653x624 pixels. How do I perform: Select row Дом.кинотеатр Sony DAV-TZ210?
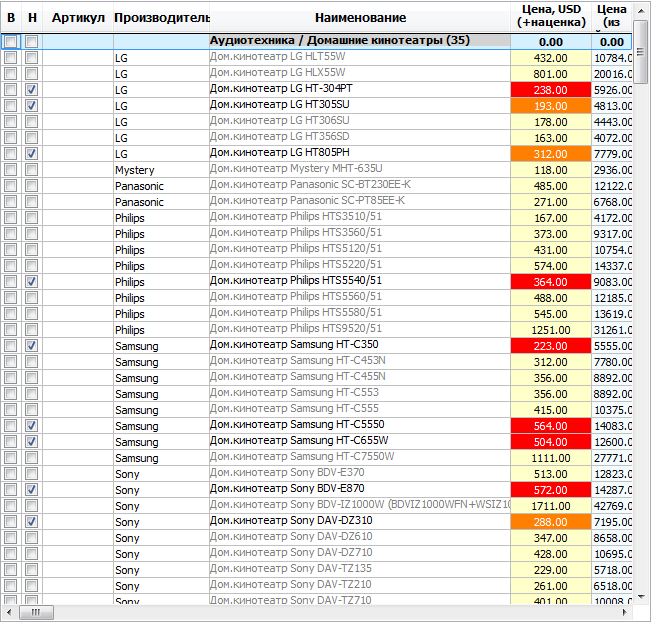point(317,586)
